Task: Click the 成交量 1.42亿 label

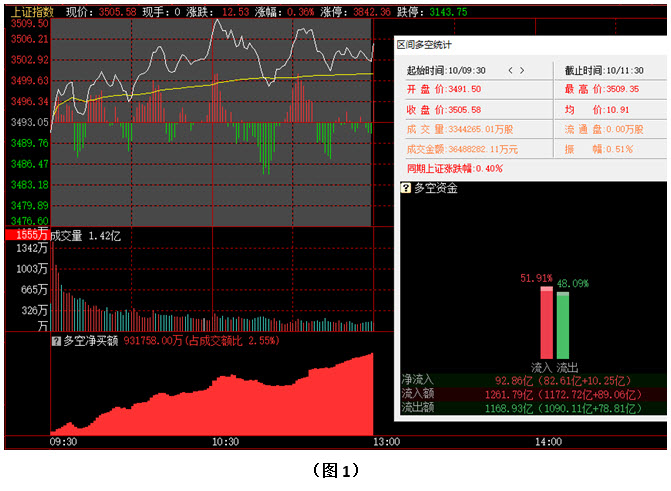Action: coord(86,236)
